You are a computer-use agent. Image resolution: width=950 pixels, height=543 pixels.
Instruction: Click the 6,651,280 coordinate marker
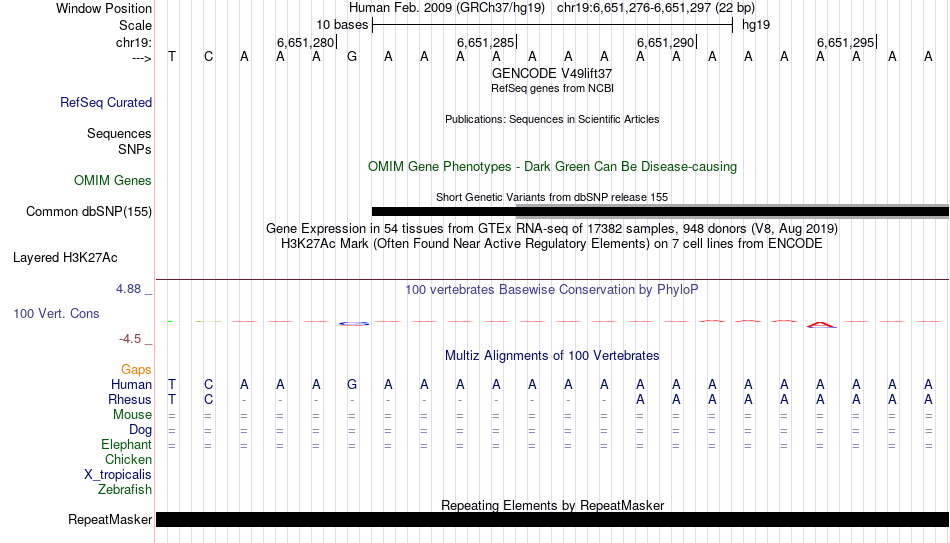click(x=306, y=42)
